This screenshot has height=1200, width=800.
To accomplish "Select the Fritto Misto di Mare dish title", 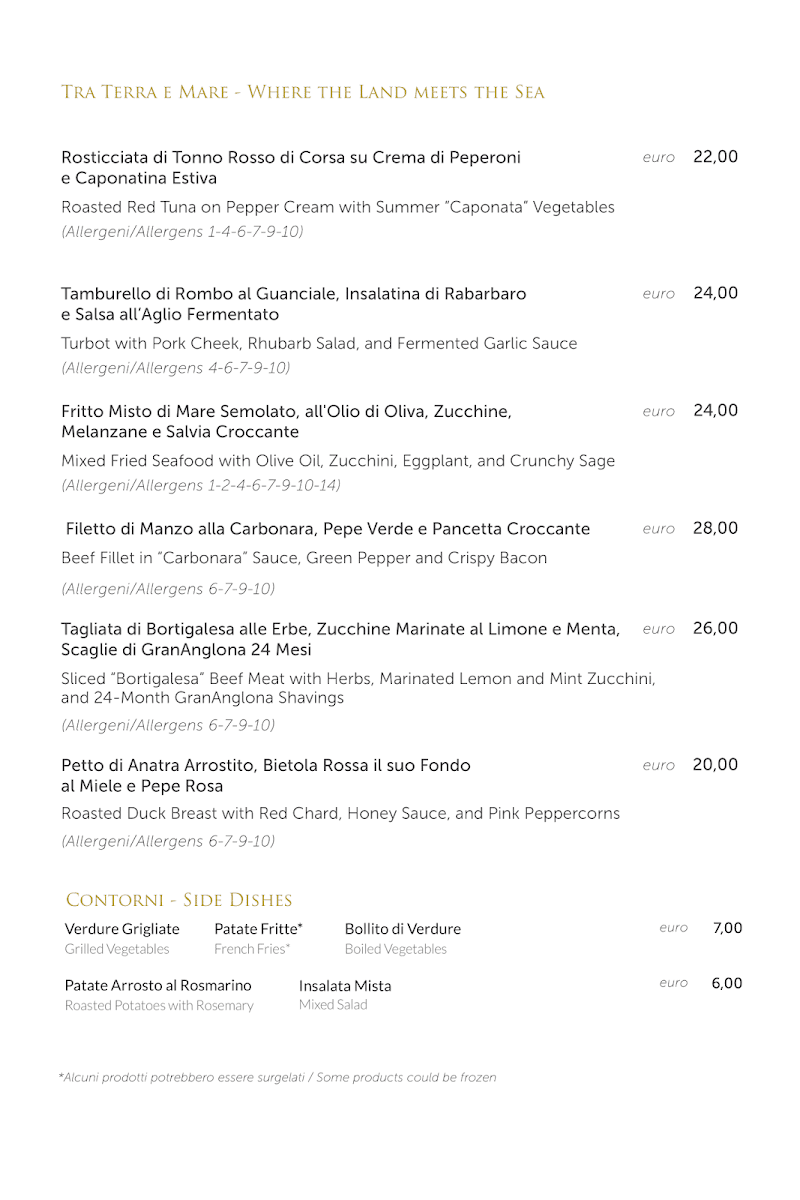I will (x=286, y=421).
